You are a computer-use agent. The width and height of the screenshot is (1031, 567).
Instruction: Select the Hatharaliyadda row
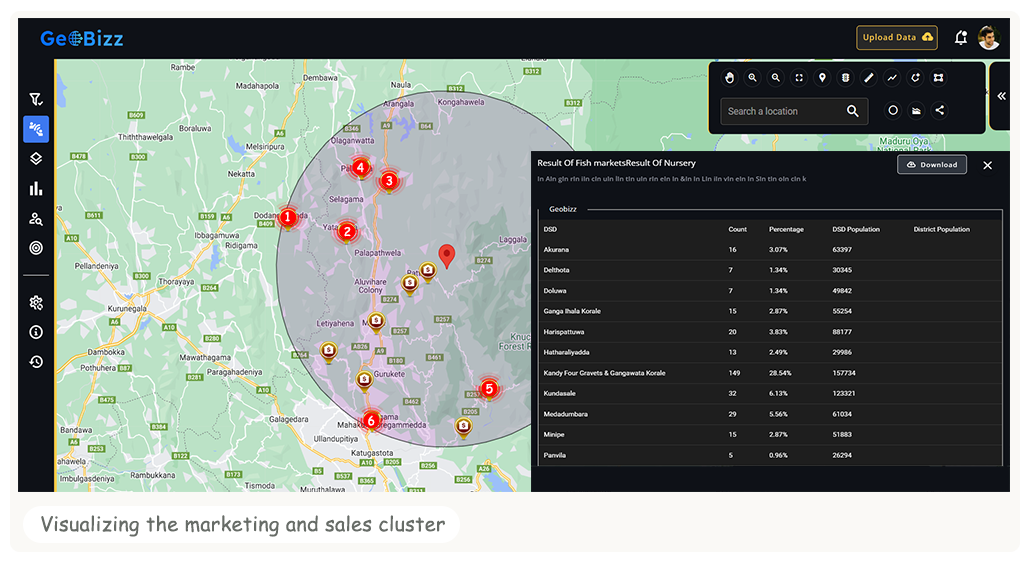click(770, 353)
